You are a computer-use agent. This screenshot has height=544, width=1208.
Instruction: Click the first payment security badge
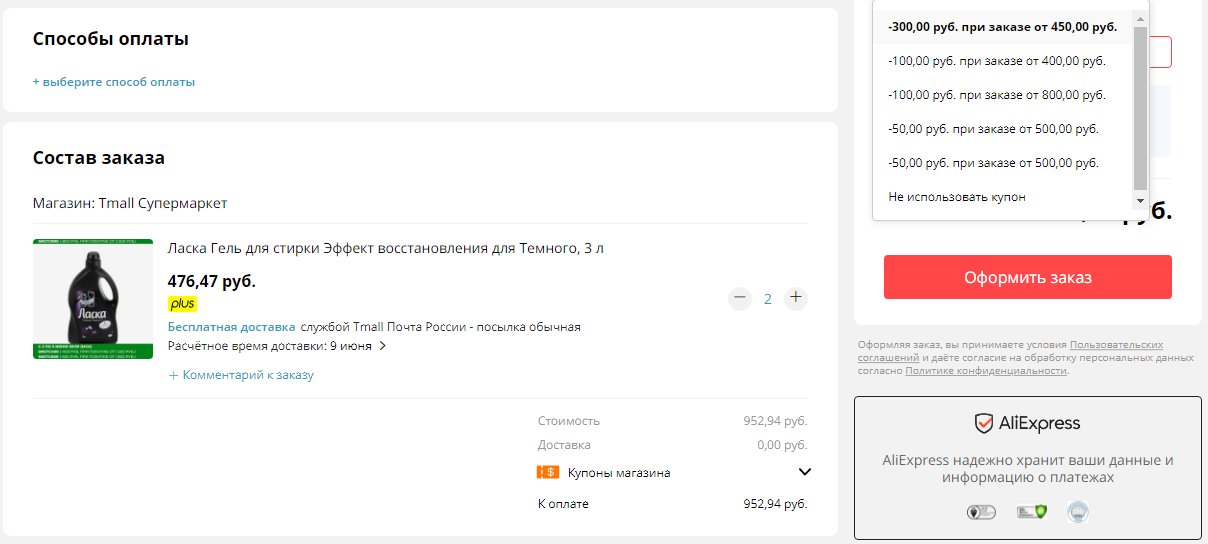[x=981, y=512]
